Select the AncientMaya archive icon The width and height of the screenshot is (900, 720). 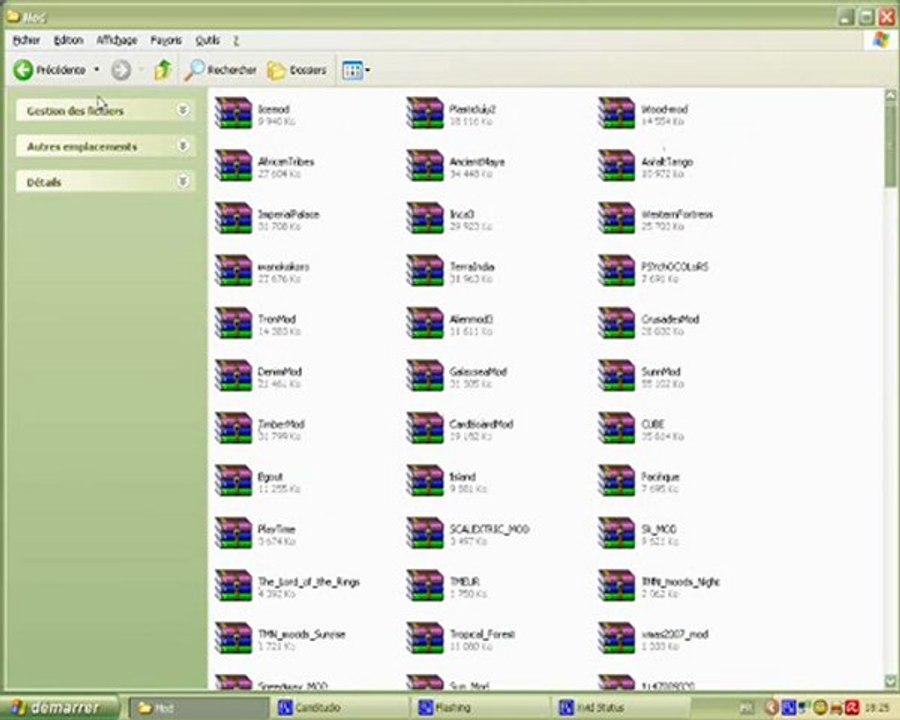tap(425, 165)
